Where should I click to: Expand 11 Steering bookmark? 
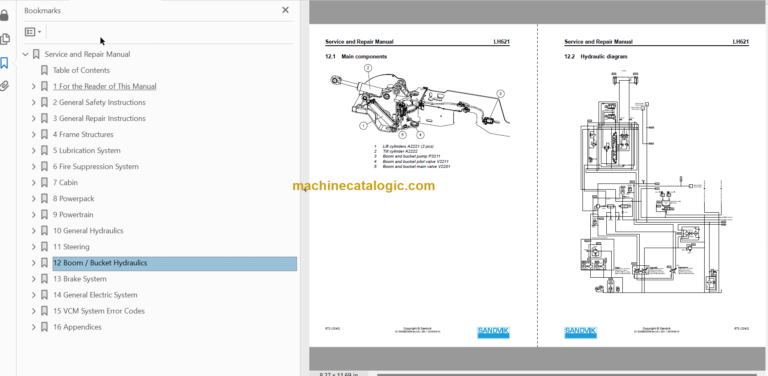point(33,247)
